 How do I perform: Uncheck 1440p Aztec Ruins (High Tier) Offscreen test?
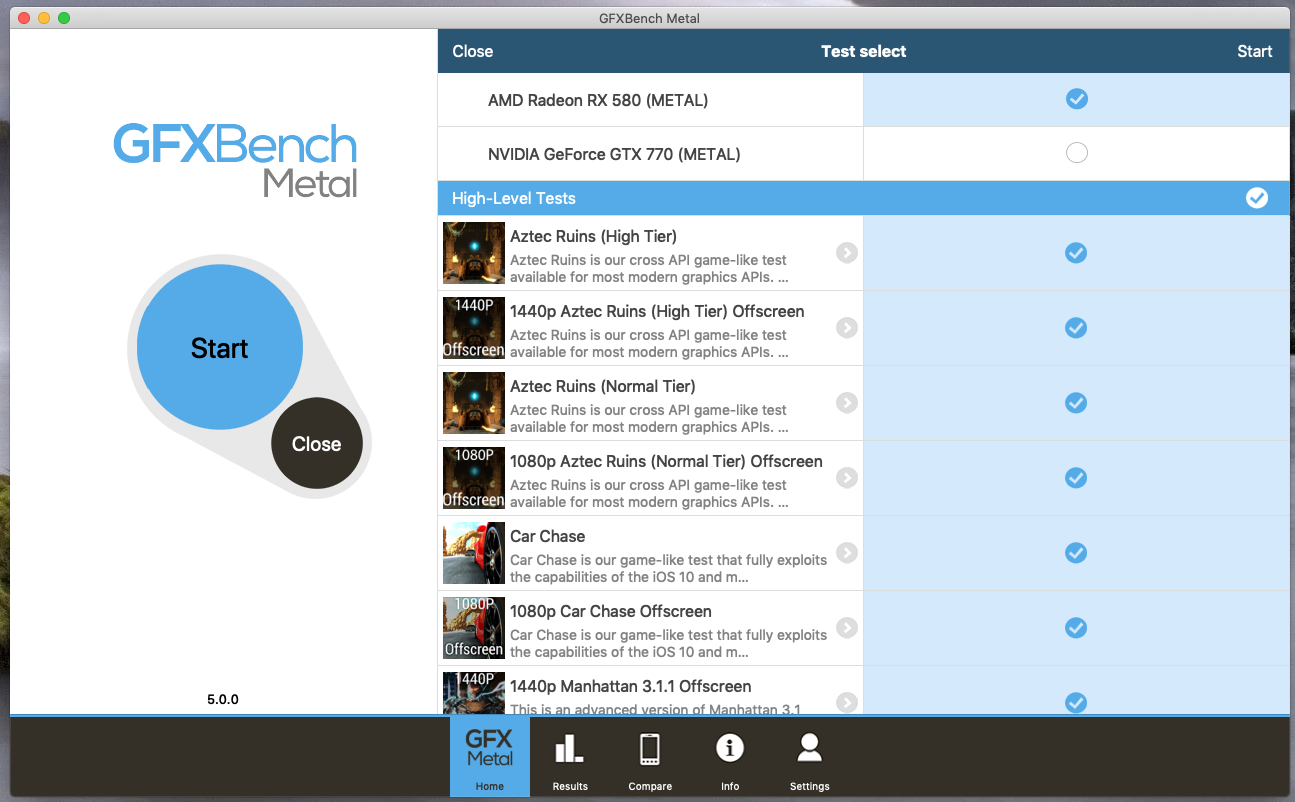1076,328
